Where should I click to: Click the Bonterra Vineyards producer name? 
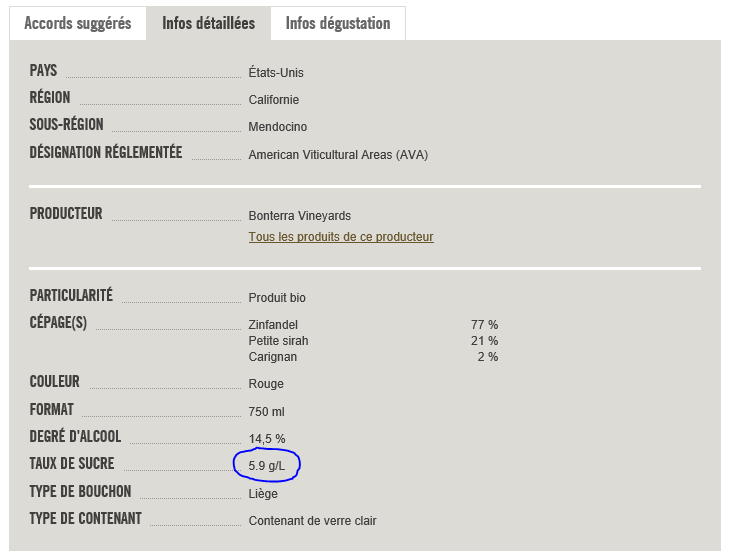point(299,216)
